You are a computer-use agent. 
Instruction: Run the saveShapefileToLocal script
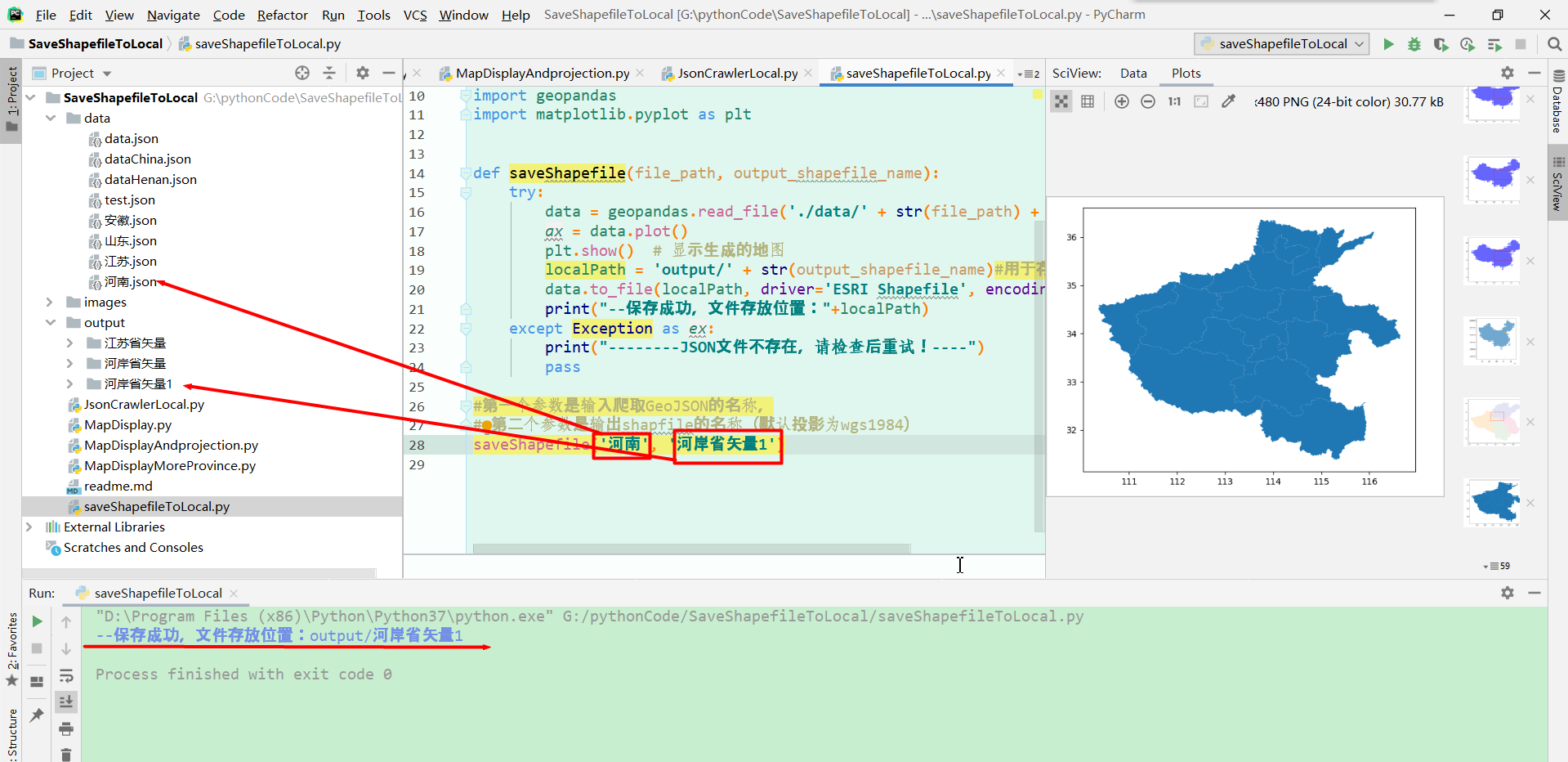(1388, 44)
